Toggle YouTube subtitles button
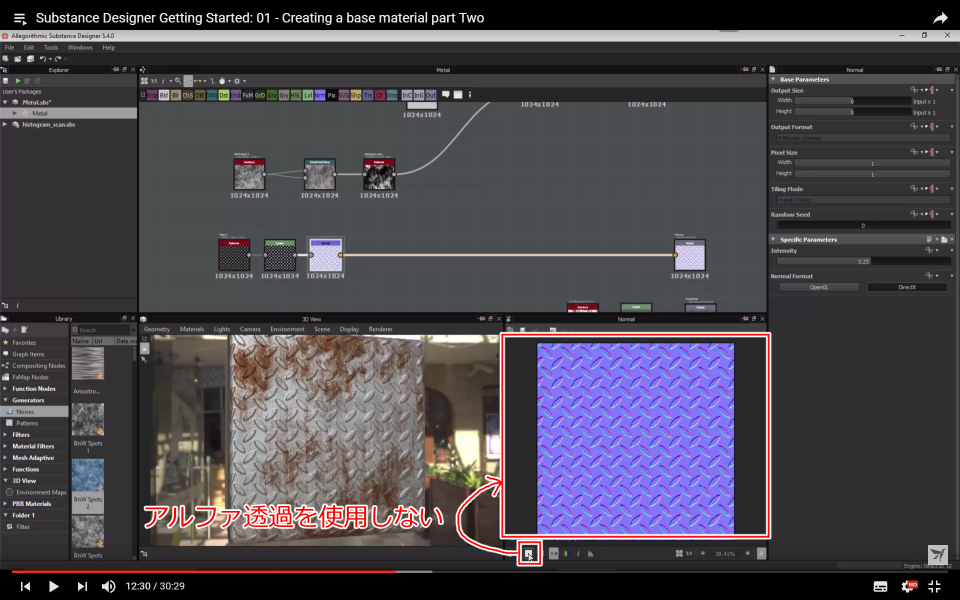Viewport: 960px width, 600px height. [x=880, y=587]
